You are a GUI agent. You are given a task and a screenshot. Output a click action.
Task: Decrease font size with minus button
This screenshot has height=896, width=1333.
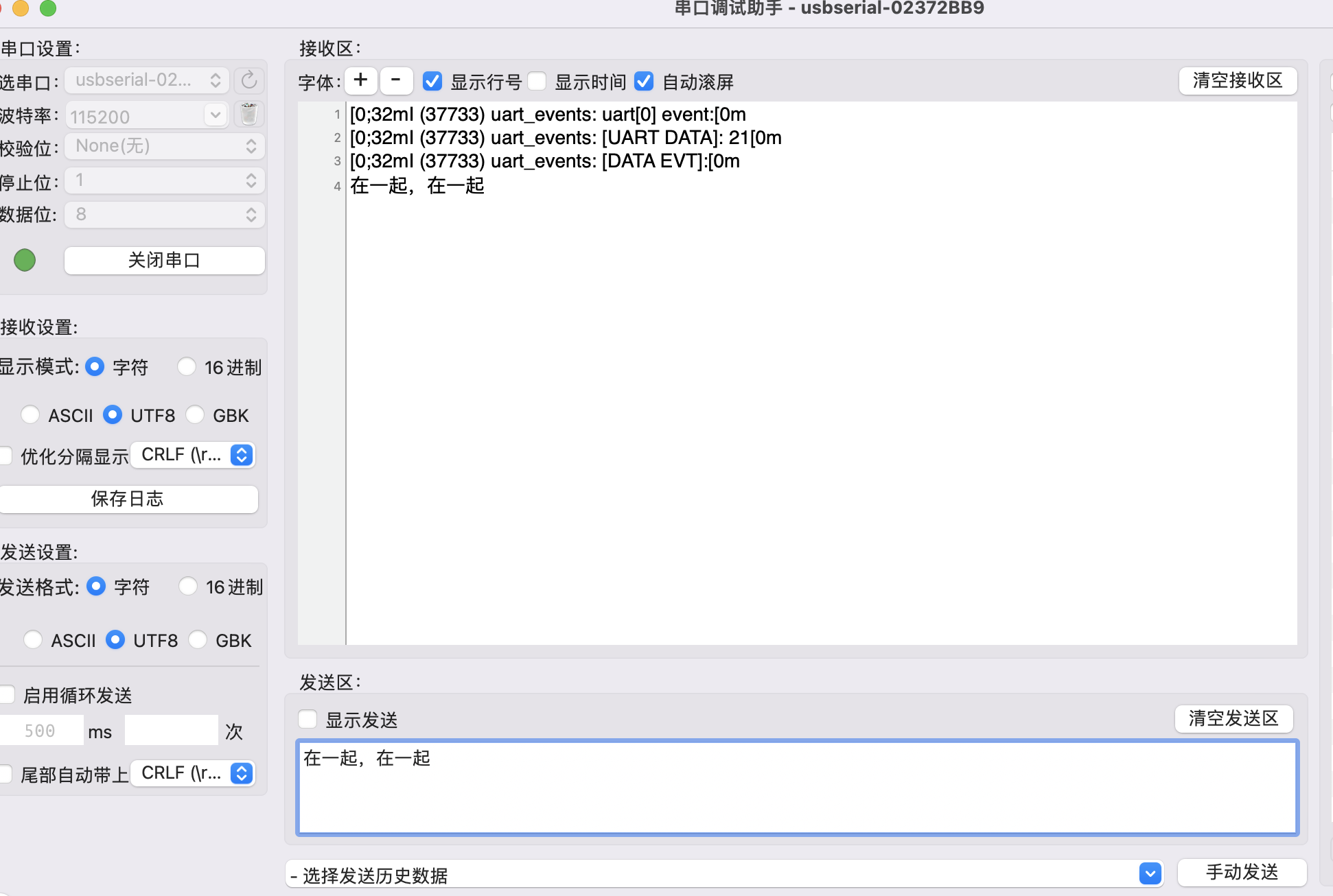click(396, 80)
